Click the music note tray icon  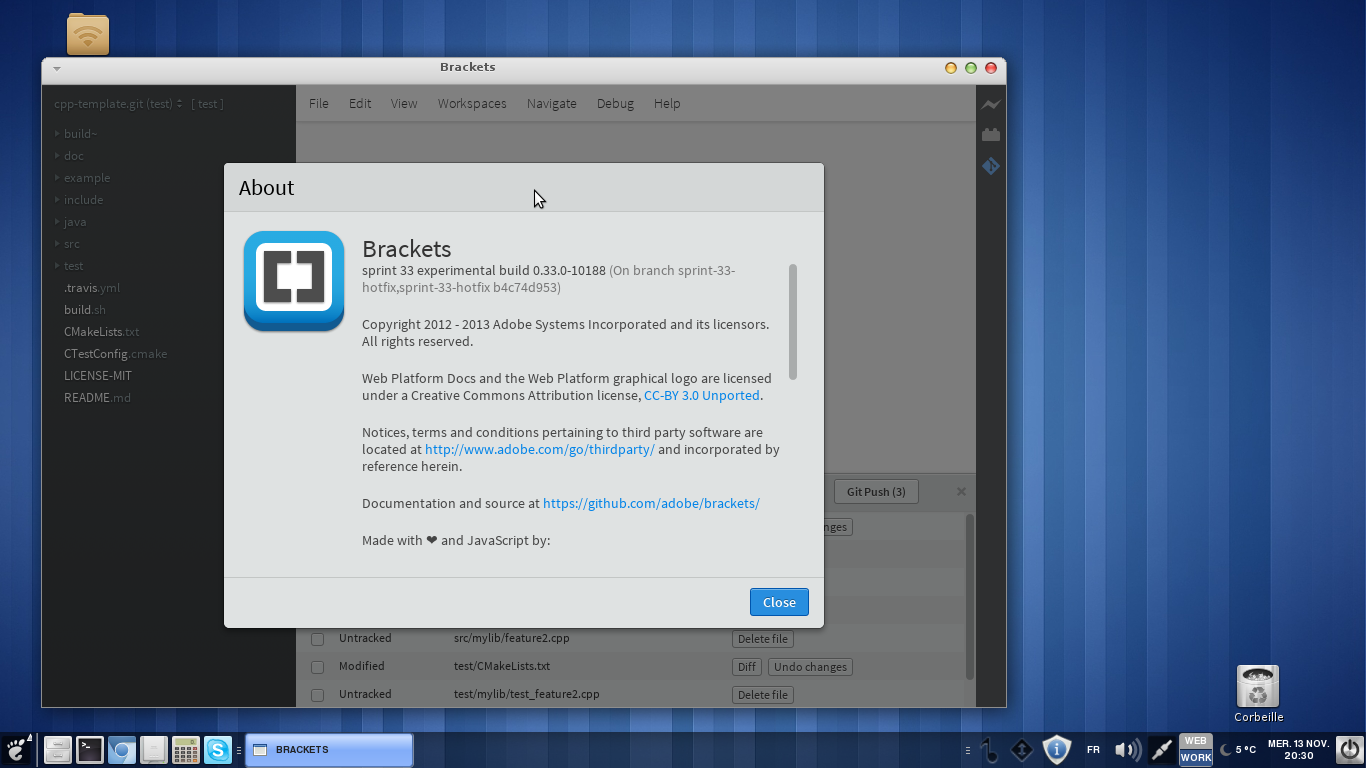pyautogui.click(x=989, y=749)
